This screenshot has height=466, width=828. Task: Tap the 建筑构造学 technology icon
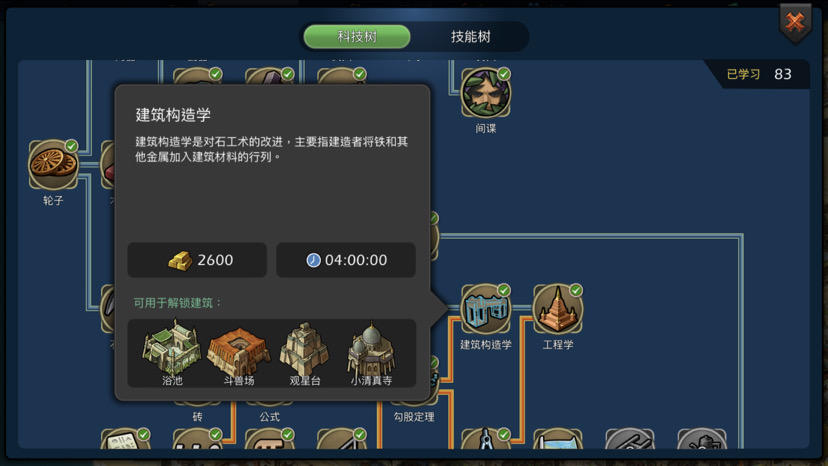pos(485,309)
